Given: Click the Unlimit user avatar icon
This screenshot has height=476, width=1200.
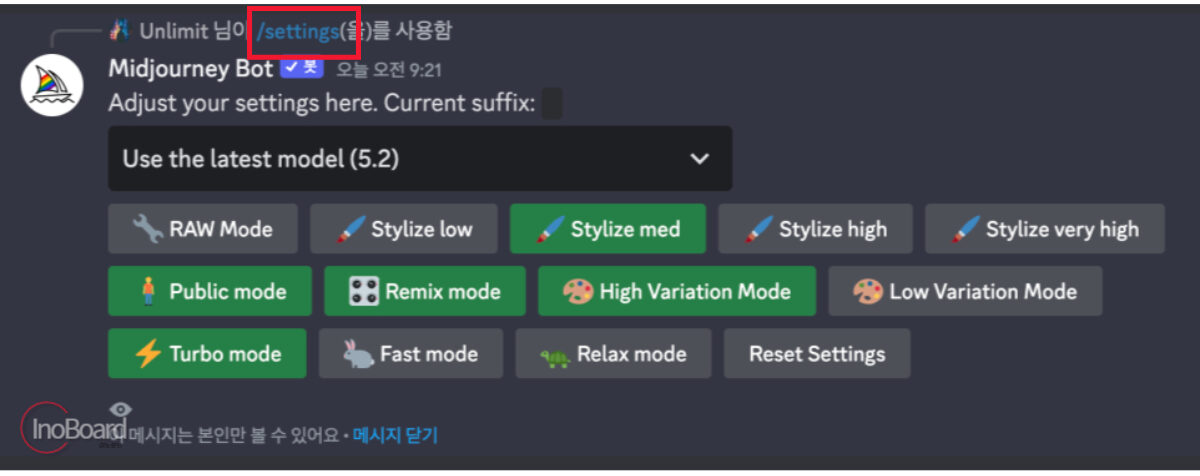Looking at the screenshot, I should point(120,31).
